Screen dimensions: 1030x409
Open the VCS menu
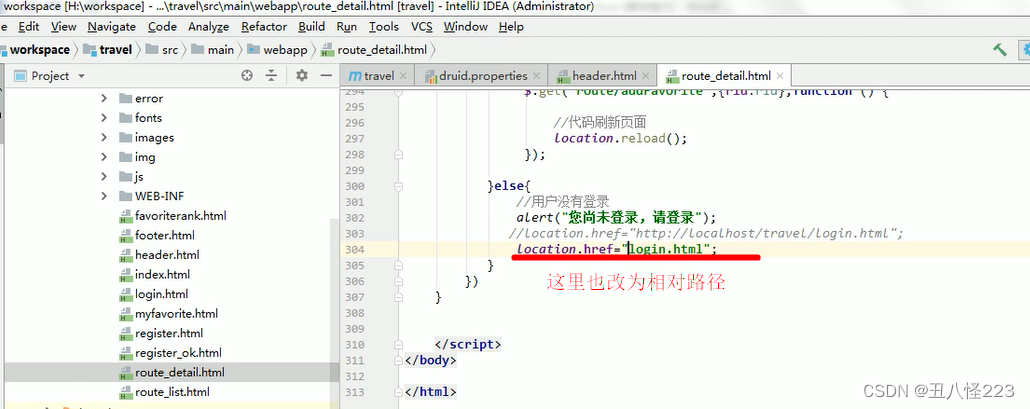click(x=422, y=27)
